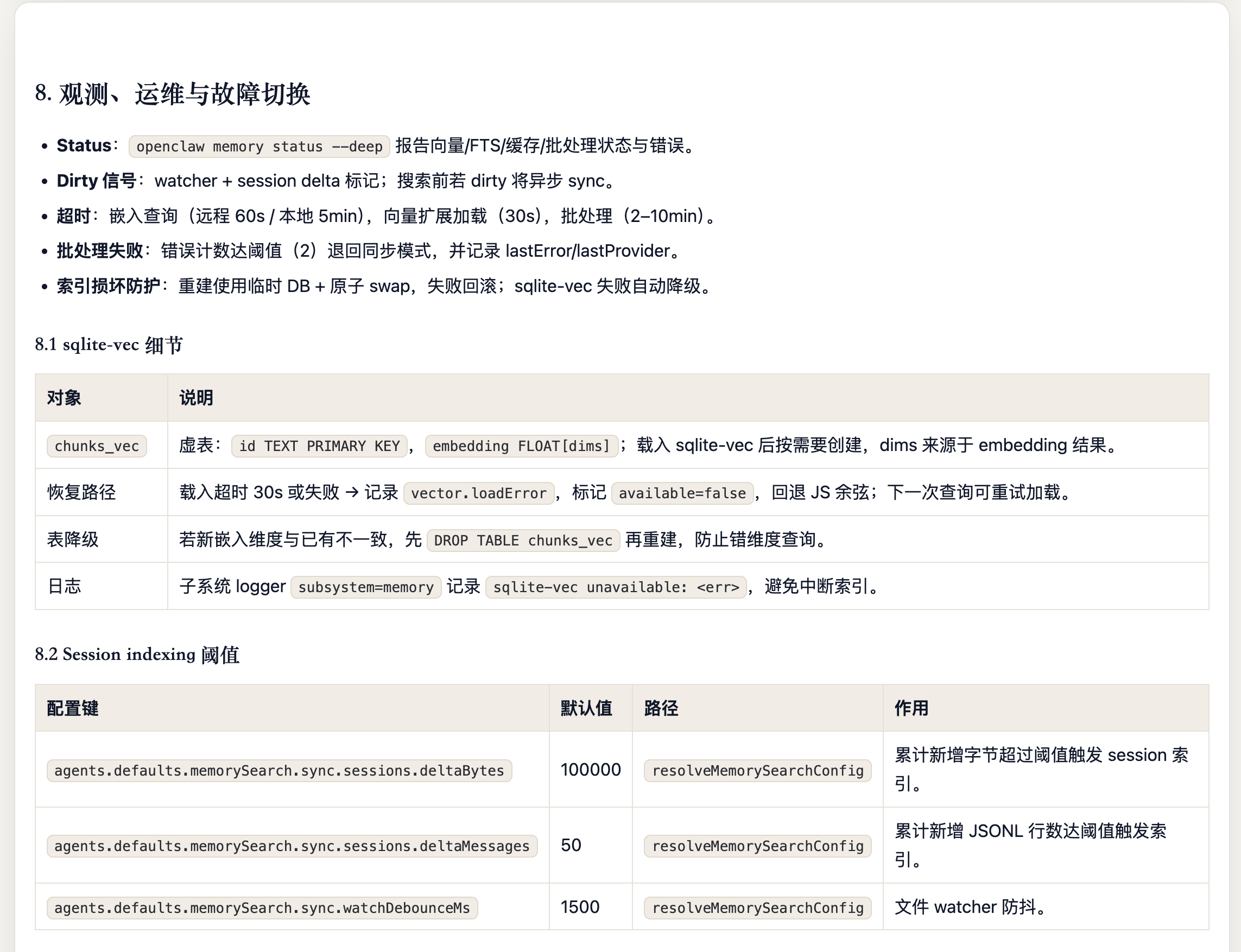
Task: Click the default value 100000 cell
Action: click(x=590, y=770)
